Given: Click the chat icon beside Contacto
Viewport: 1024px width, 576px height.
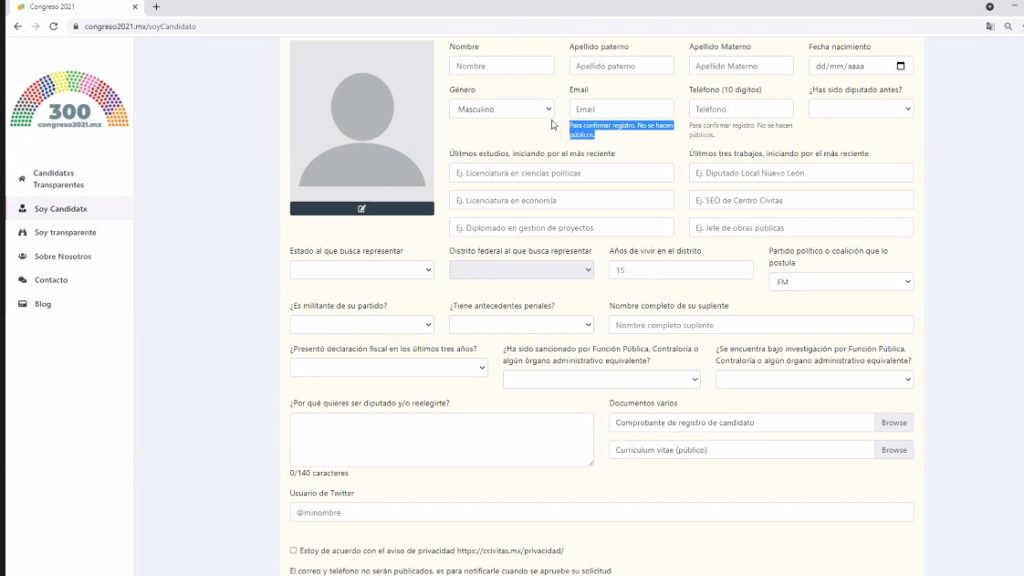Looking at the screenshot, I should (x=23, y=280).
